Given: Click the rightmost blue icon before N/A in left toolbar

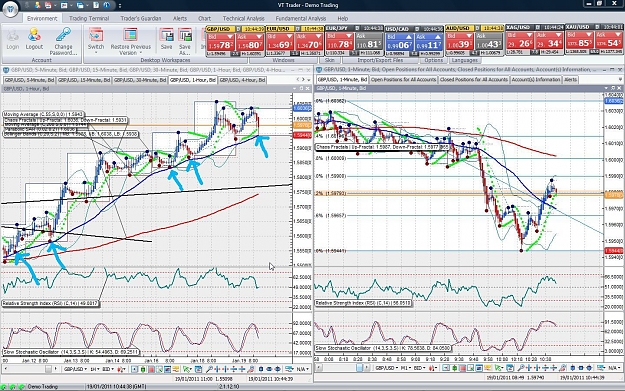Looking at the screenshot, I should click(x=277, y=369).
